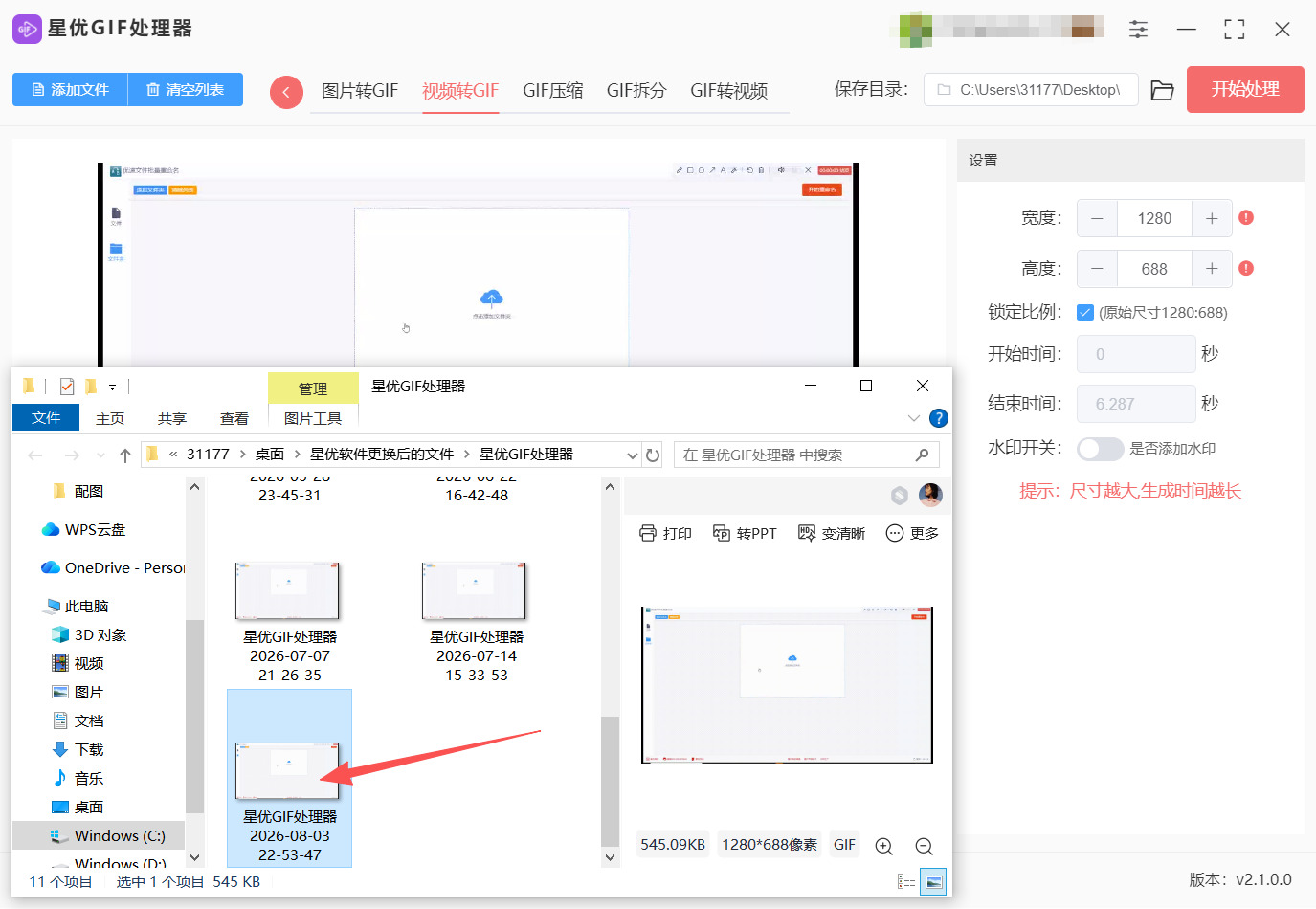This screenshot has height=909, width=1316.
Task: Click the 结束时间 input field
Action: 1136,404
